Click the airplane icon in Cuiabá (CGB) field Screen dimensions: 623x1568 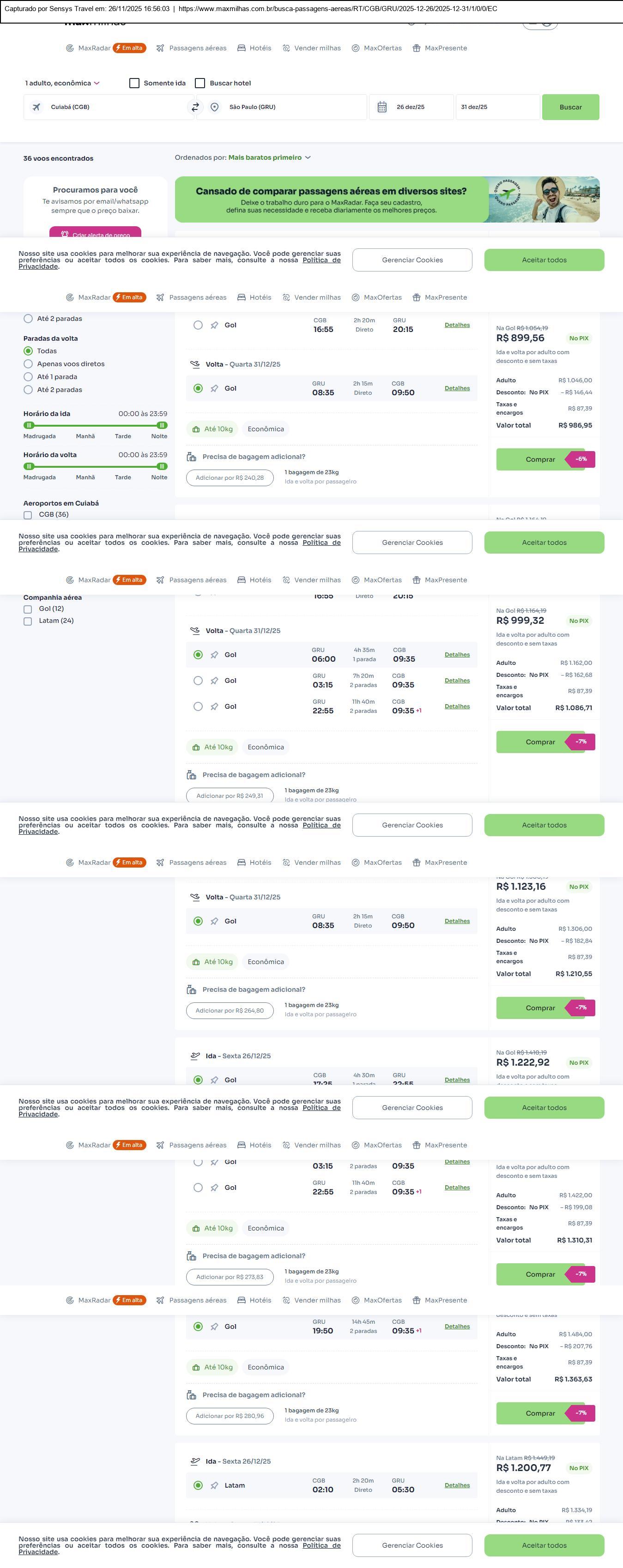(36, 107)
